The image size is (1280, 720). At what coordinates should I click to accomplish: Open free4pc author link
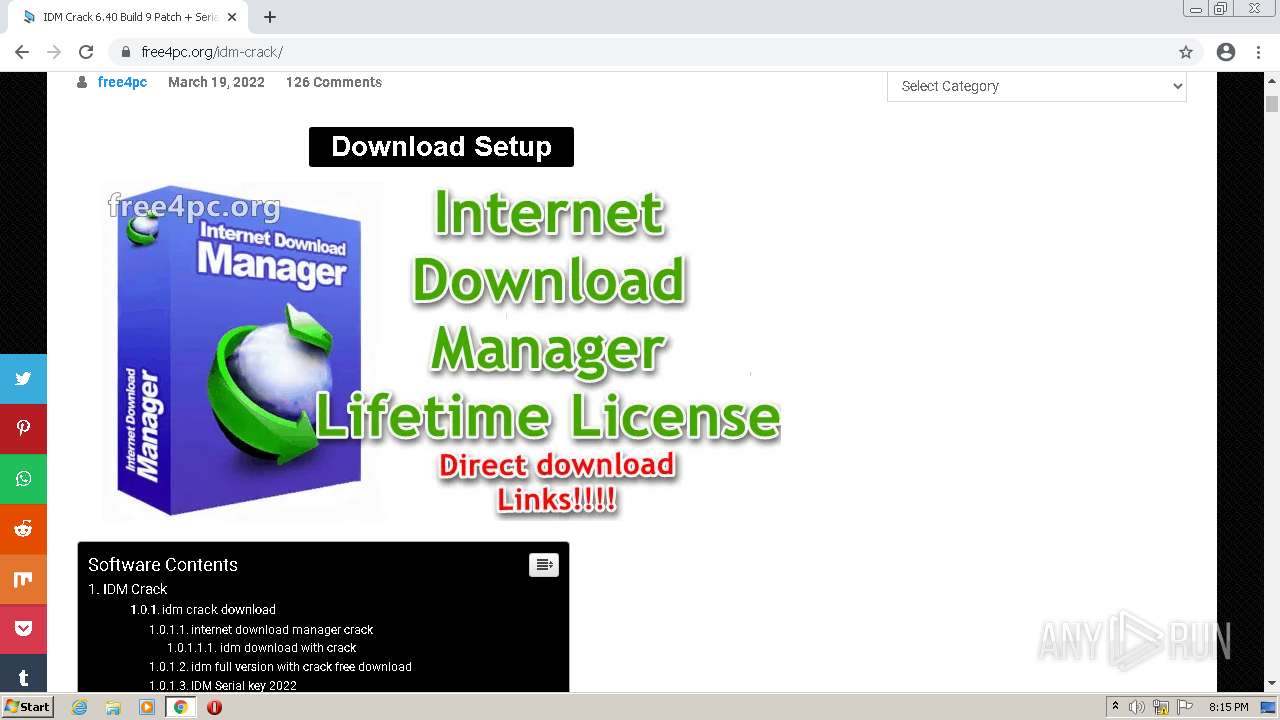point(122,82)
